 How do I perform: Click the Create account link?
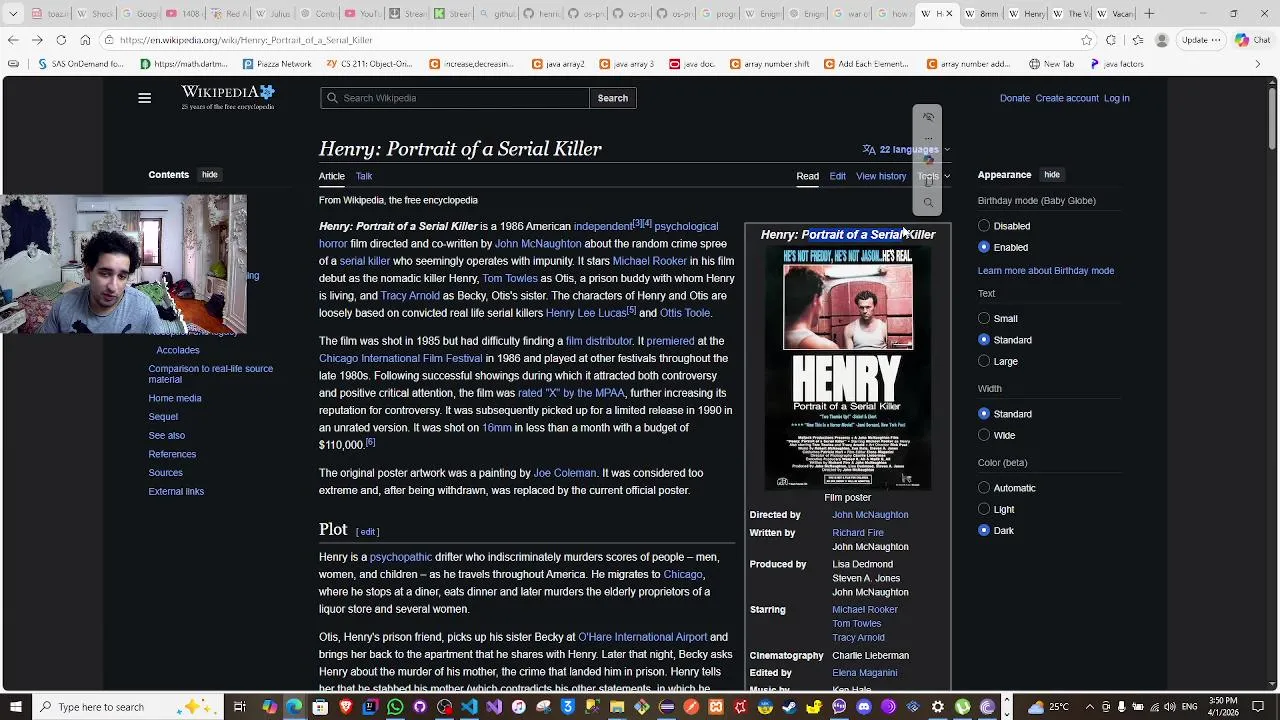tap(1067, 98)
